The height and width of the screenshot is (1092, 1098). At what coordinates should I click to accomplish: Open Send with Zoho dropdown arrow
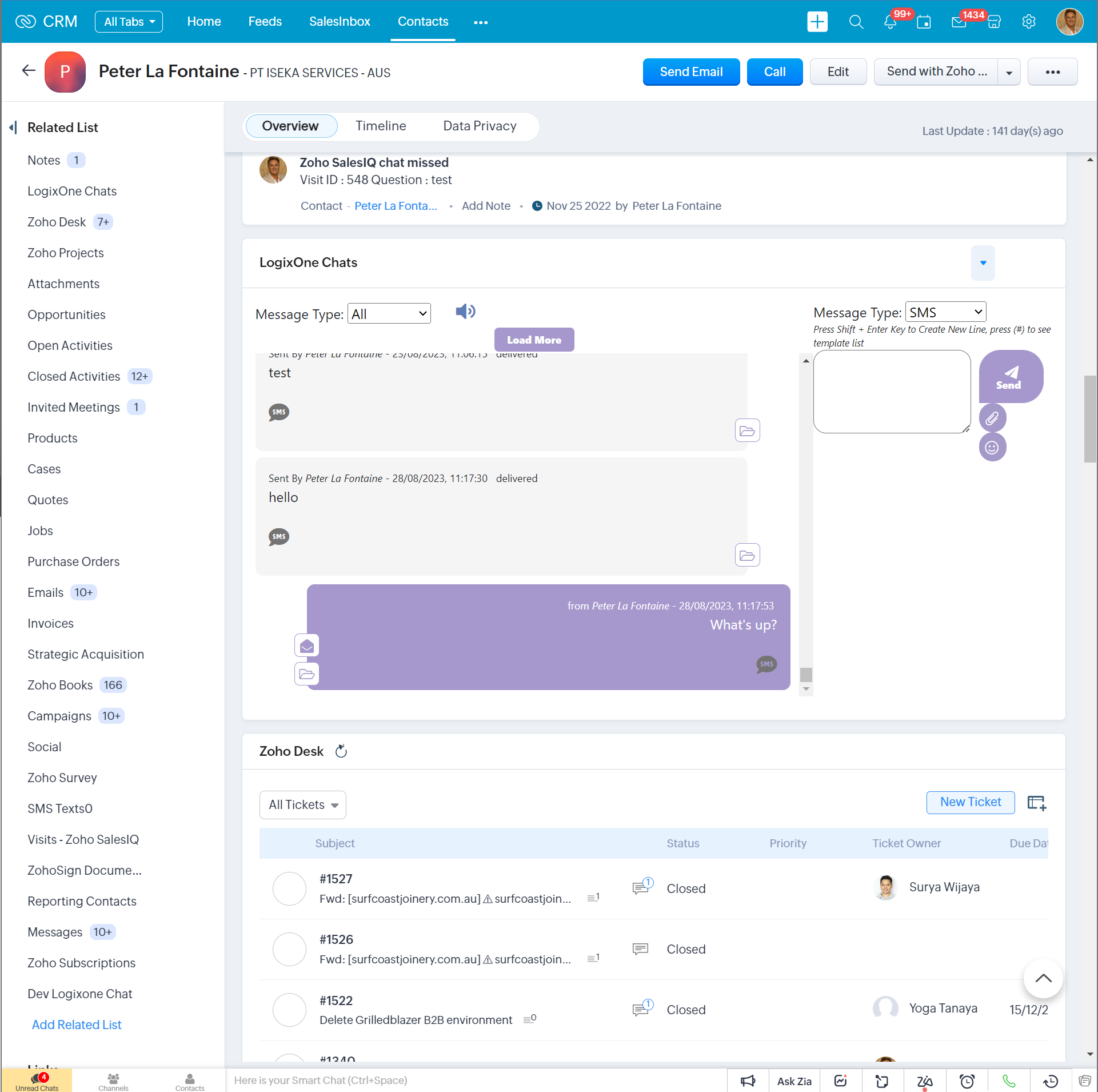[x=1009, y=71]
